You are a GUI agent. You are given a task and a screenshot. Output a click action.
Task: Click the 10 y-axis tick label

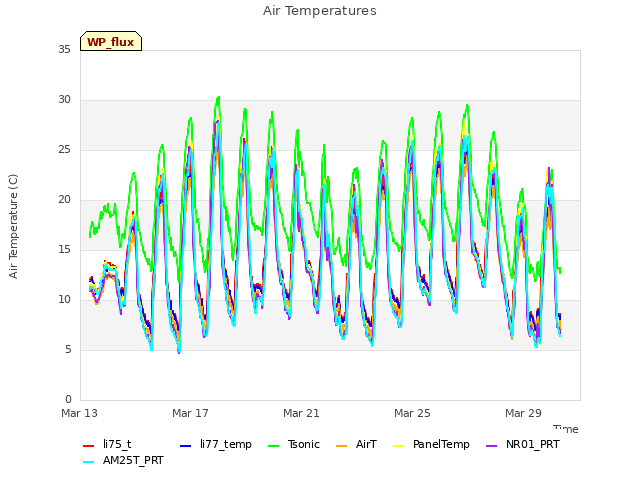(x=64, y=300)
